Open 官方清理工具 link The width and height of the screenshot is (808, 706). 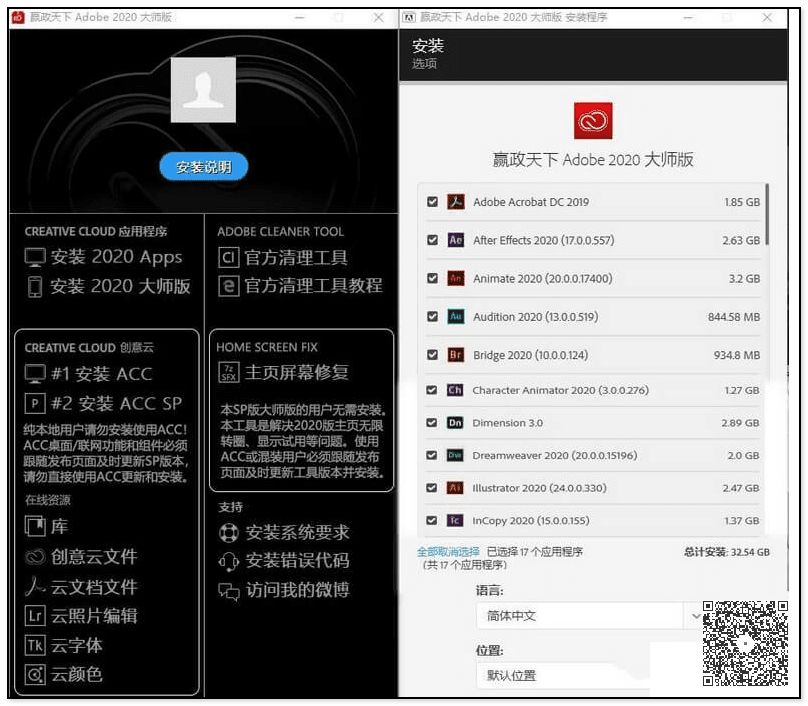pyautogui.click(x=296, y=257)
